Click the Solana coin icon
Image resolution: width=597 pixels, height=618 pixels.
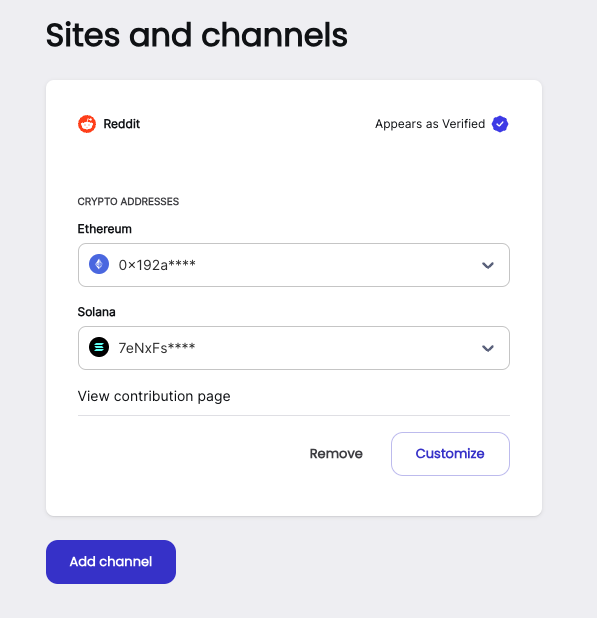click(x=99, y=347)
